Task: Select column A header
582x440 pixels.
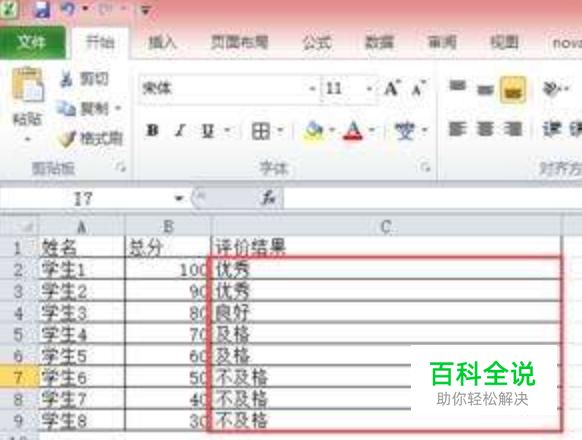Action: 82,226
